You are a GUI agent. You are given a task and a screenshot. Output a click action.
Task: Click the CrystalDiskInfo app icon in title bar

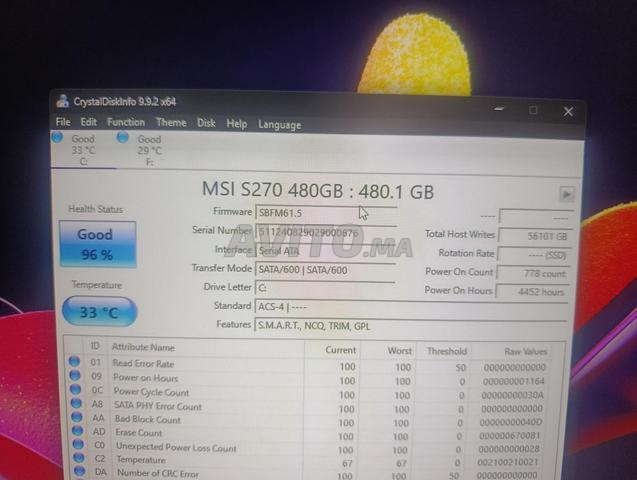coord(63,101)
